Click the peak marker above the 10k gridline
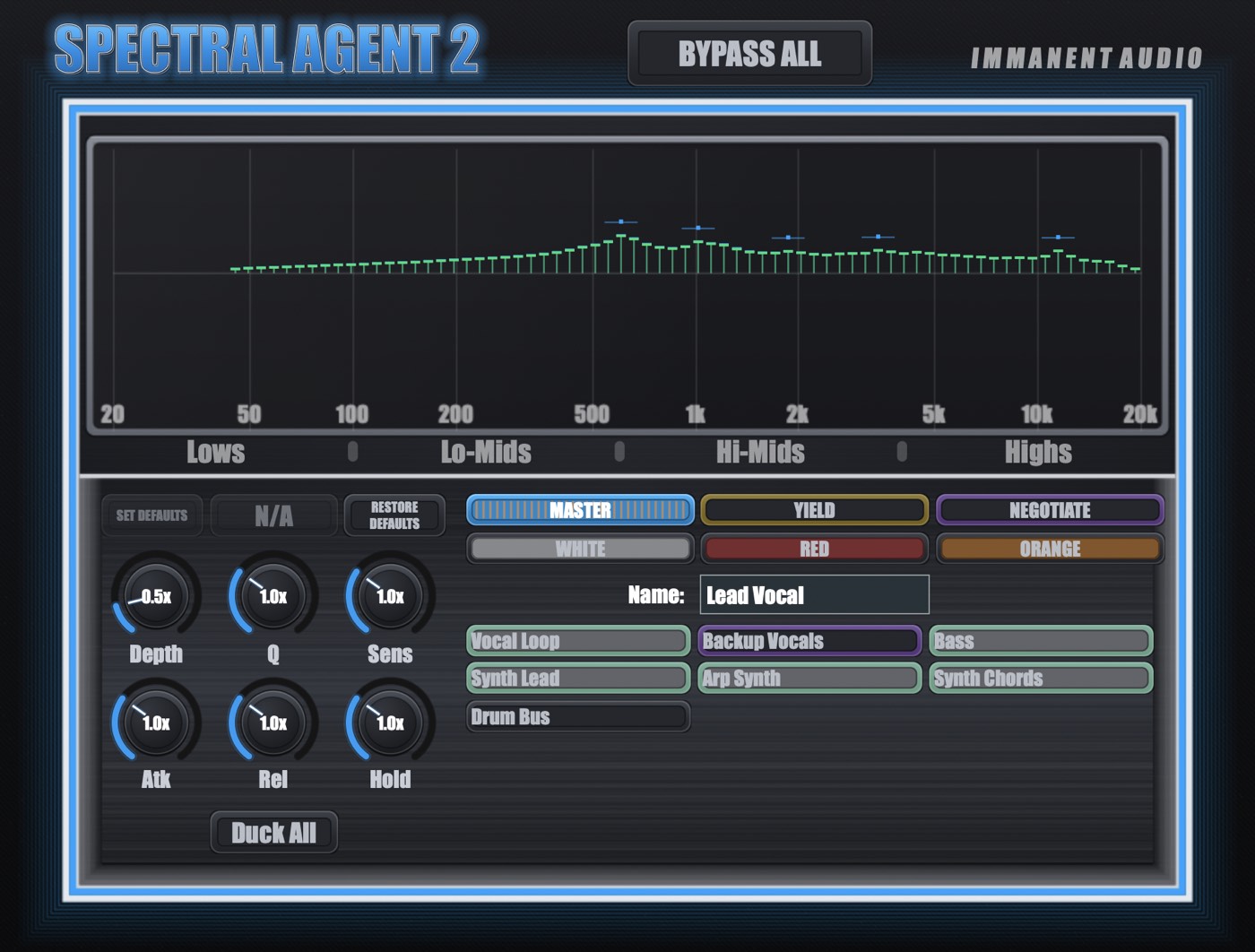Image resolution: width=1255 pixels, height=952 pixels. (x=1058, y=238)
